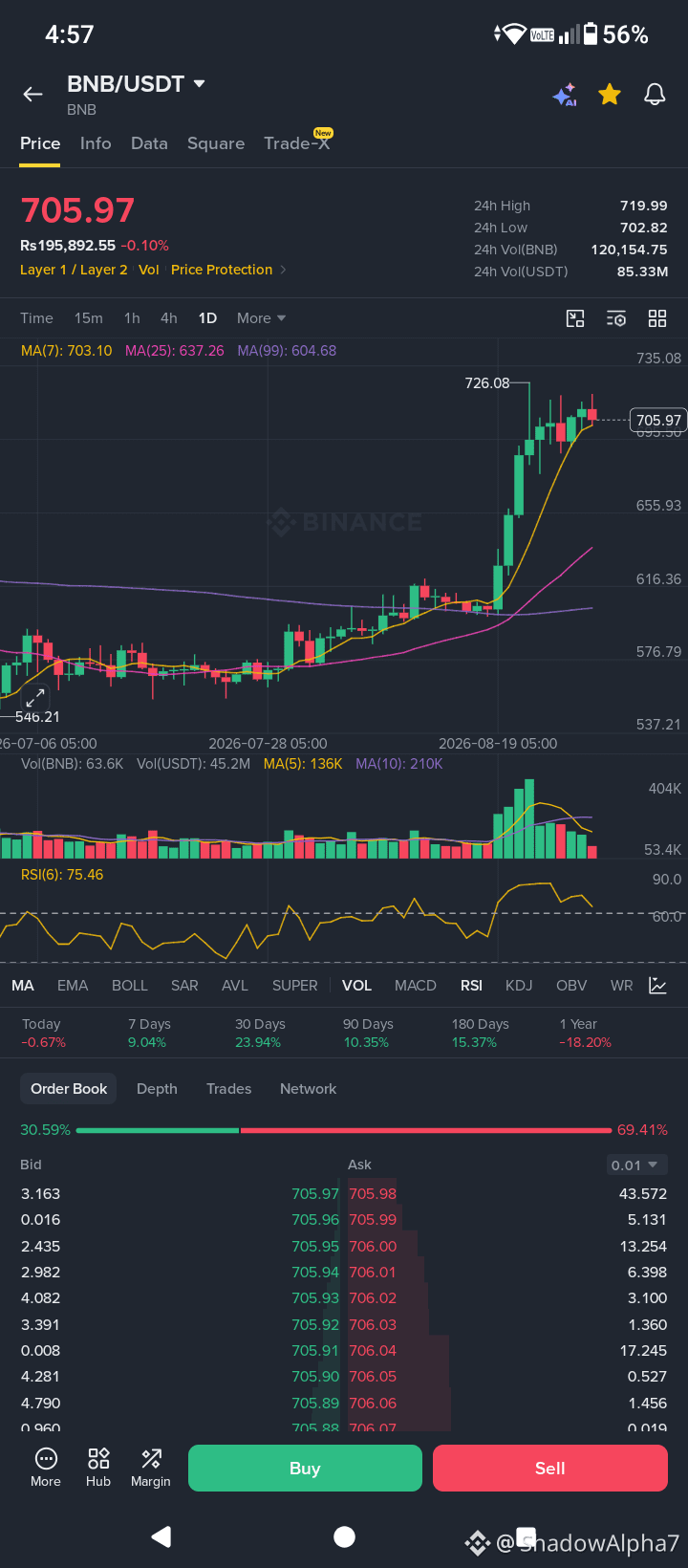
Task: Tap the battery status icon
Action: pos(591,34)
